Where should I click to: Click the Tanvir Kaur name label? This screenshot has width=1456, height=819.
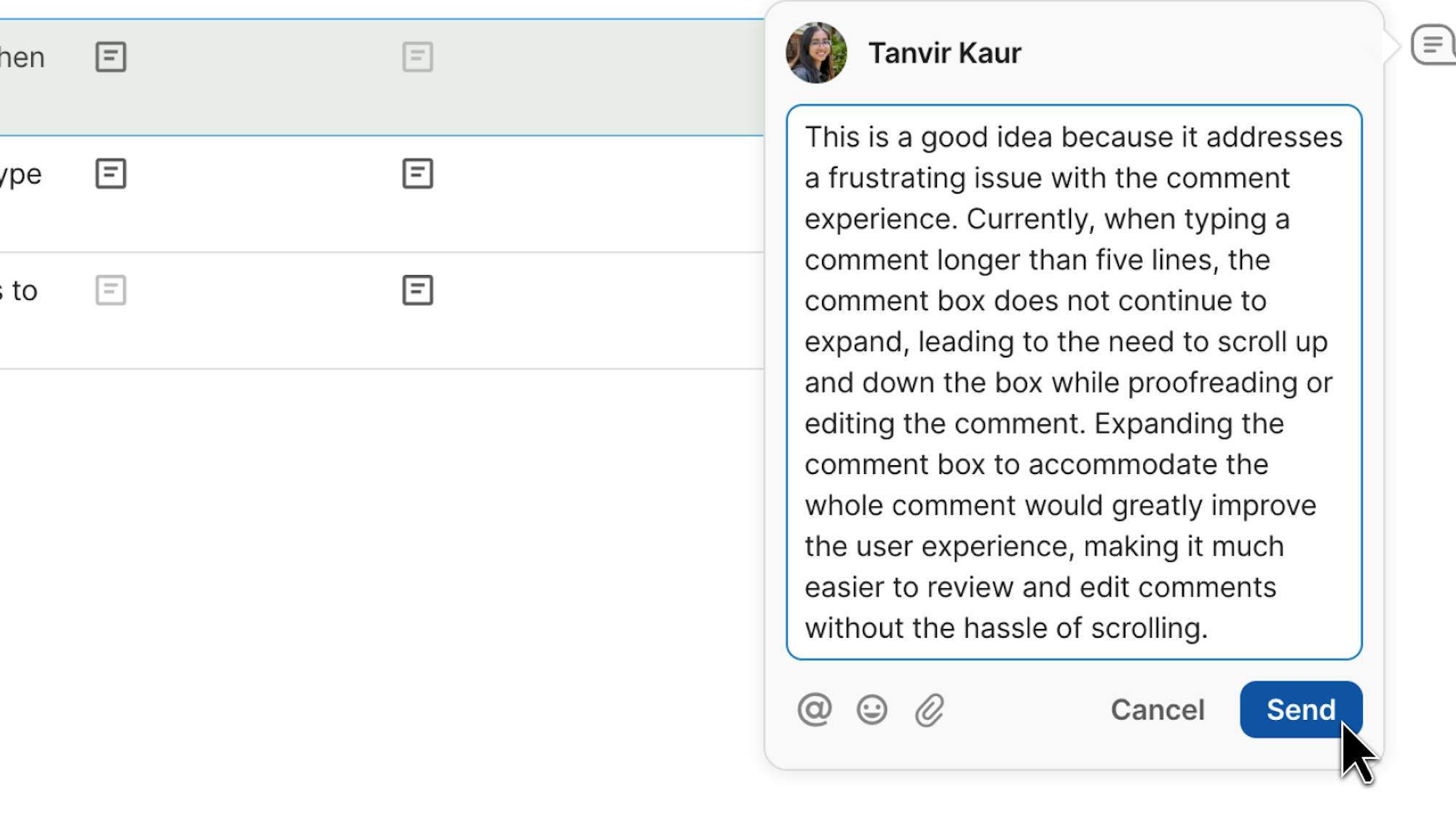tap(944, 53)
